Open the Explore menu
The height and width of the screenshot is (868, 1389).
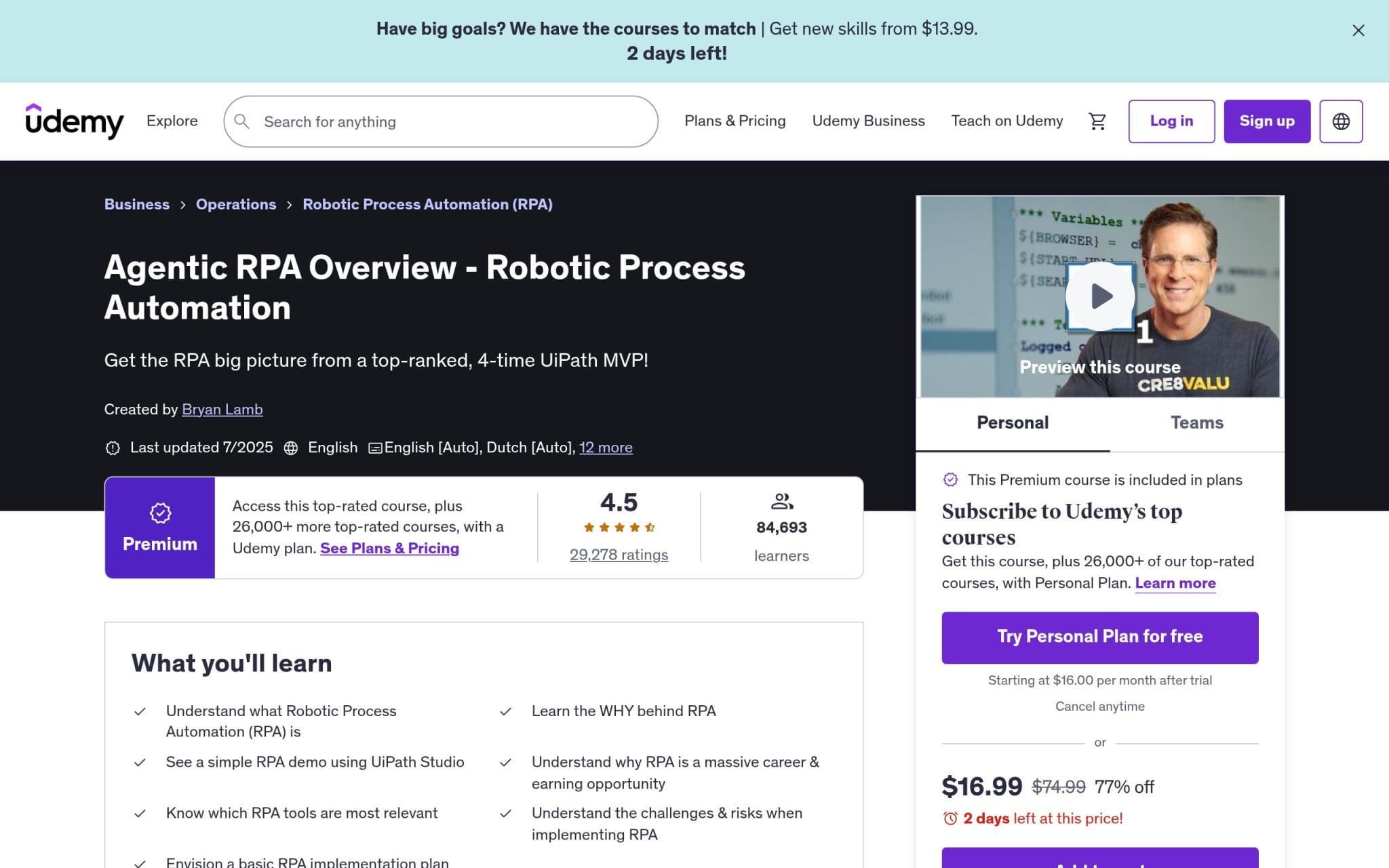point(172,121)
